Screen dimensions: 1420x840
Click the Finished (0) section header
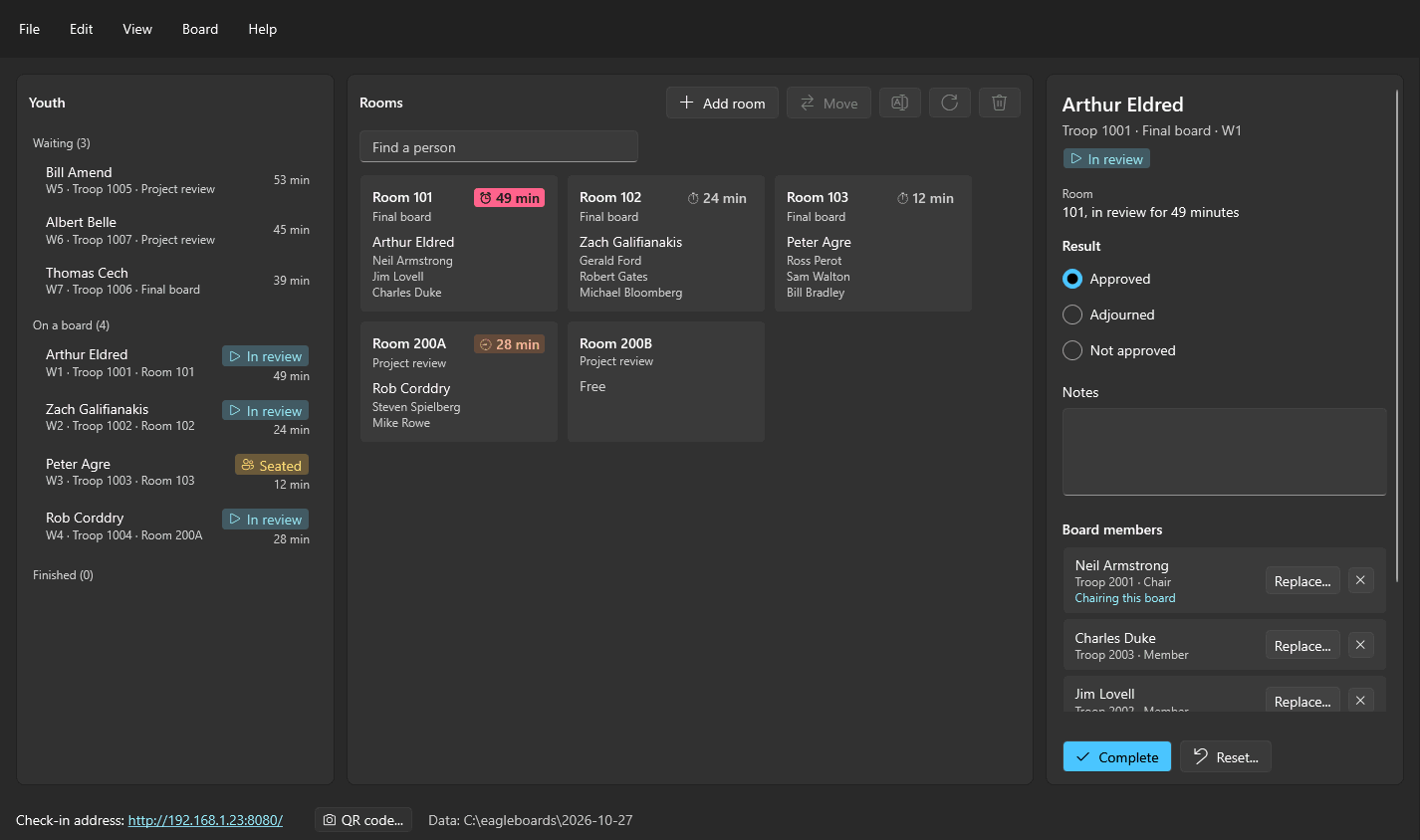pos(63,574)
